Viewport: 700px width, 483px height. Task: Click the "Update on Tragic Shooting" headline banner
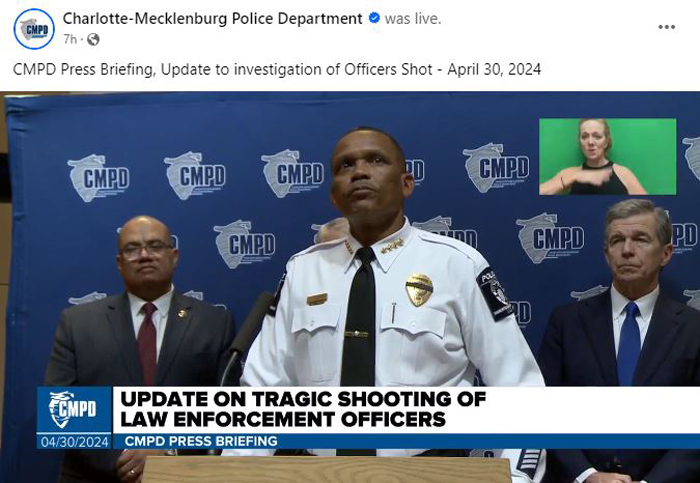coord(303,409)
